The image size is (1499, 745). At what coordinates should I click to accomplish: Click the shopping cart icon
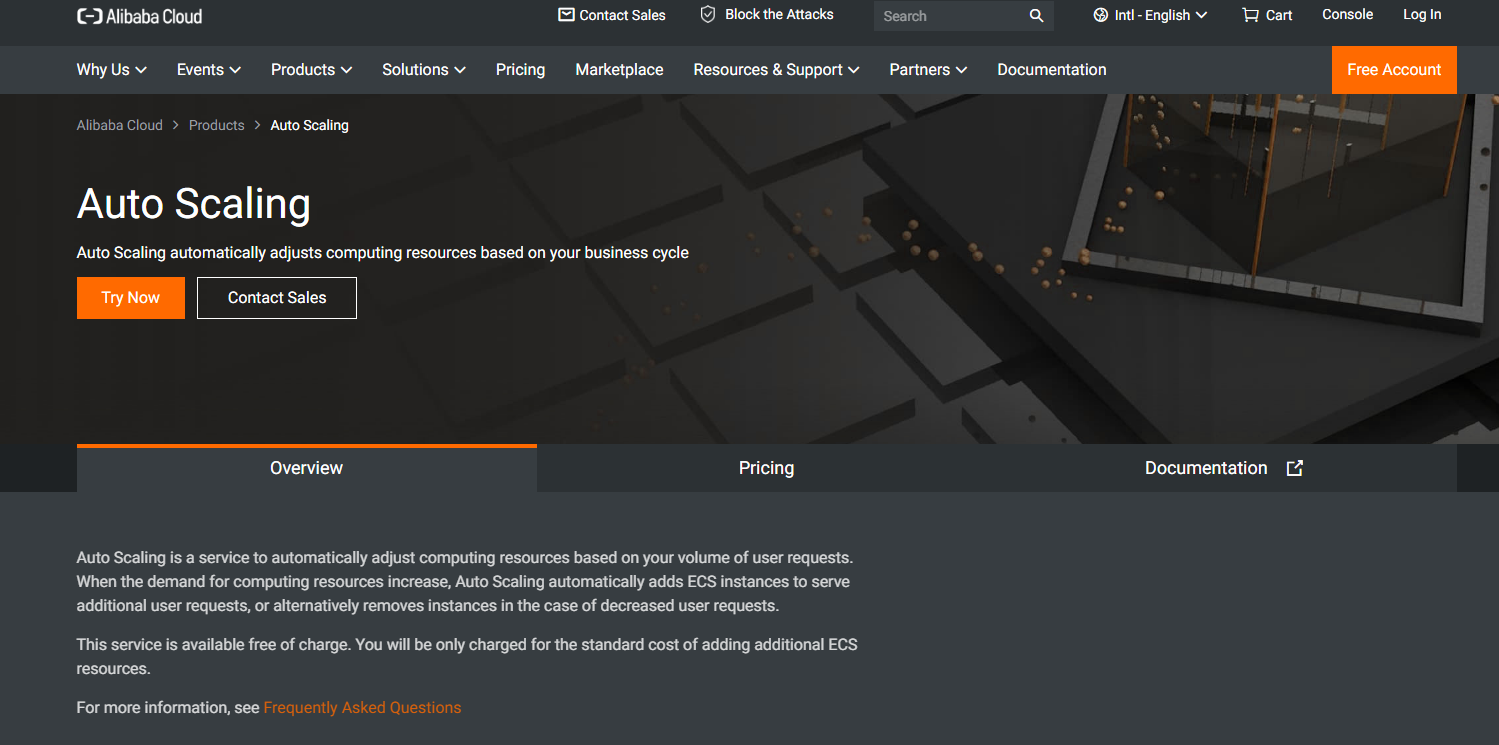click(x=1250, y=15)
